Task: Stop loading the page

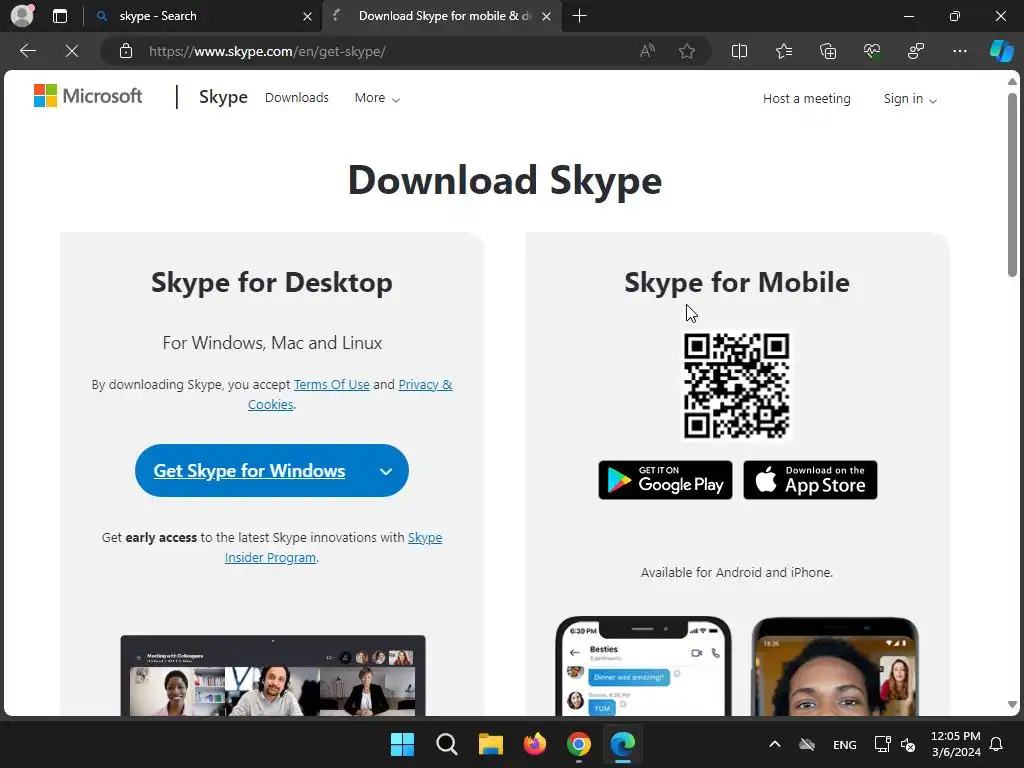Action: coord(72,51)
